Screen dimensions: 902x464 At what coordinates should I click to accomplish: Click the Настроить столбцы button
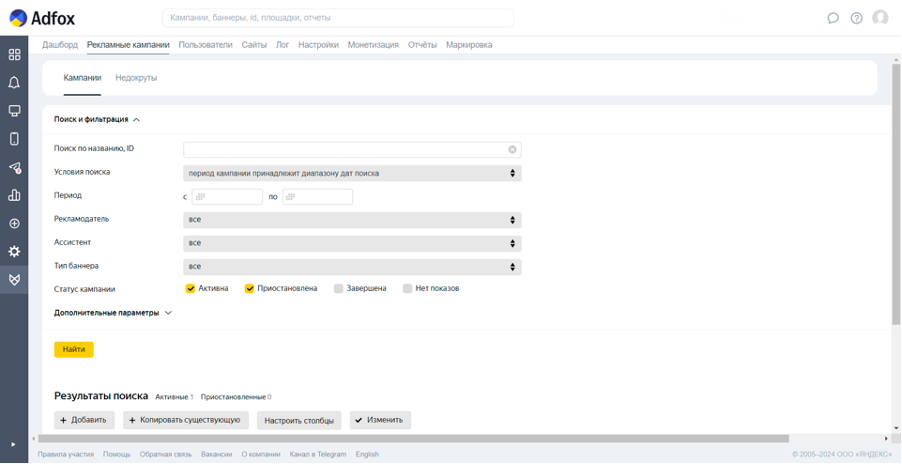click(x=298, y=420)
